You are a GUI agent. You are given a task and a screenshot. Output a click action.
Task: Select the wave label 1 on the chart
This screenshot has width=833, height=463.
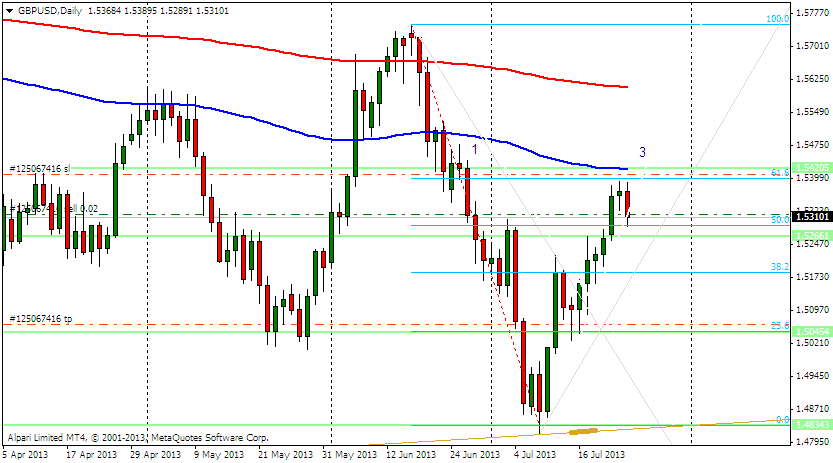tap(475, 149)
